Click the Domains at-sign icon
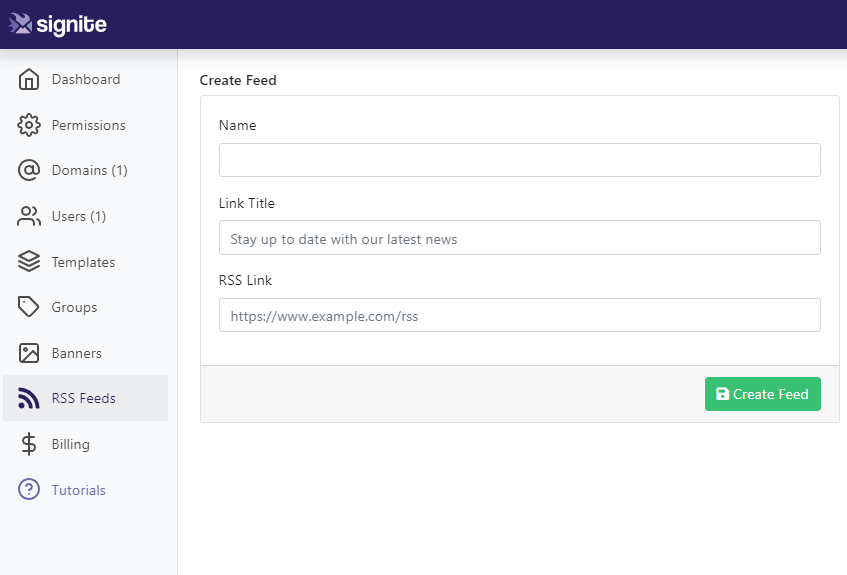 [x=29, y=170]
